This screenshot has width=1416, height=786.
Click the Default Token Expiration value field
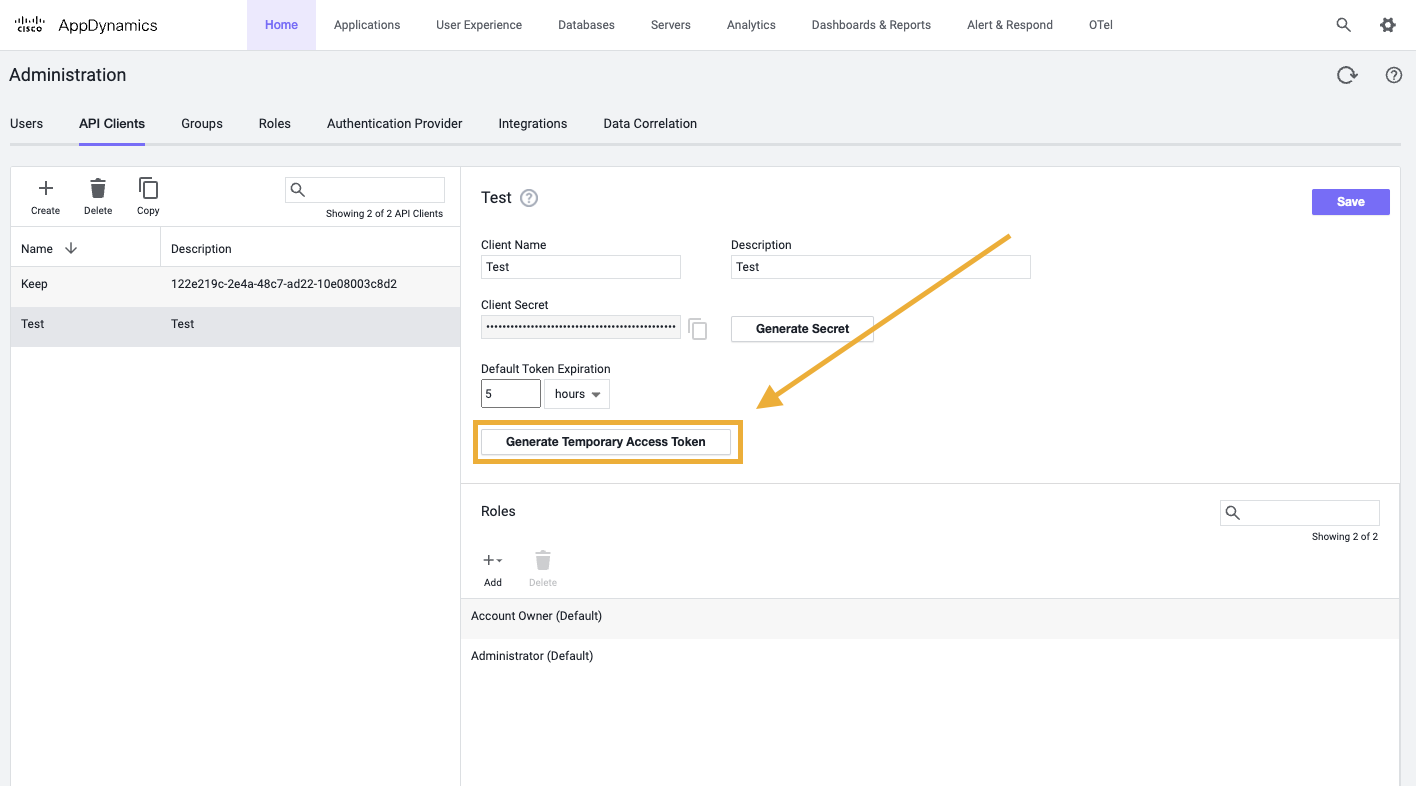(x=511, y=394)
